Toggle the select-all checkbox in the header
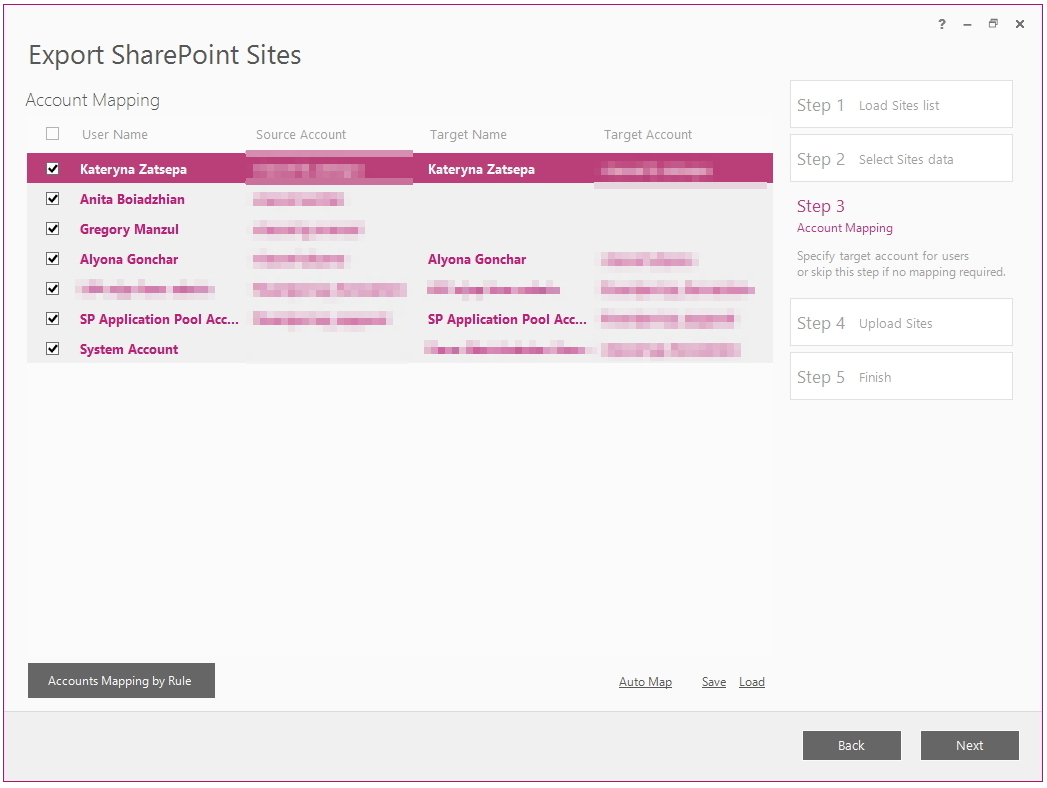Screen dimensions: 1047x788 tap(53, 134)
